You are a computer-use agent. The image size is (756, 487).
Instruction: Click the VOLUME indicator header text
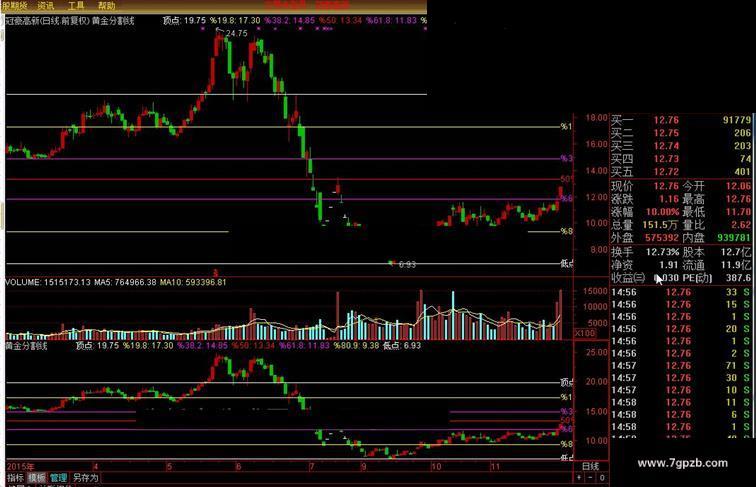click(47, 282)
